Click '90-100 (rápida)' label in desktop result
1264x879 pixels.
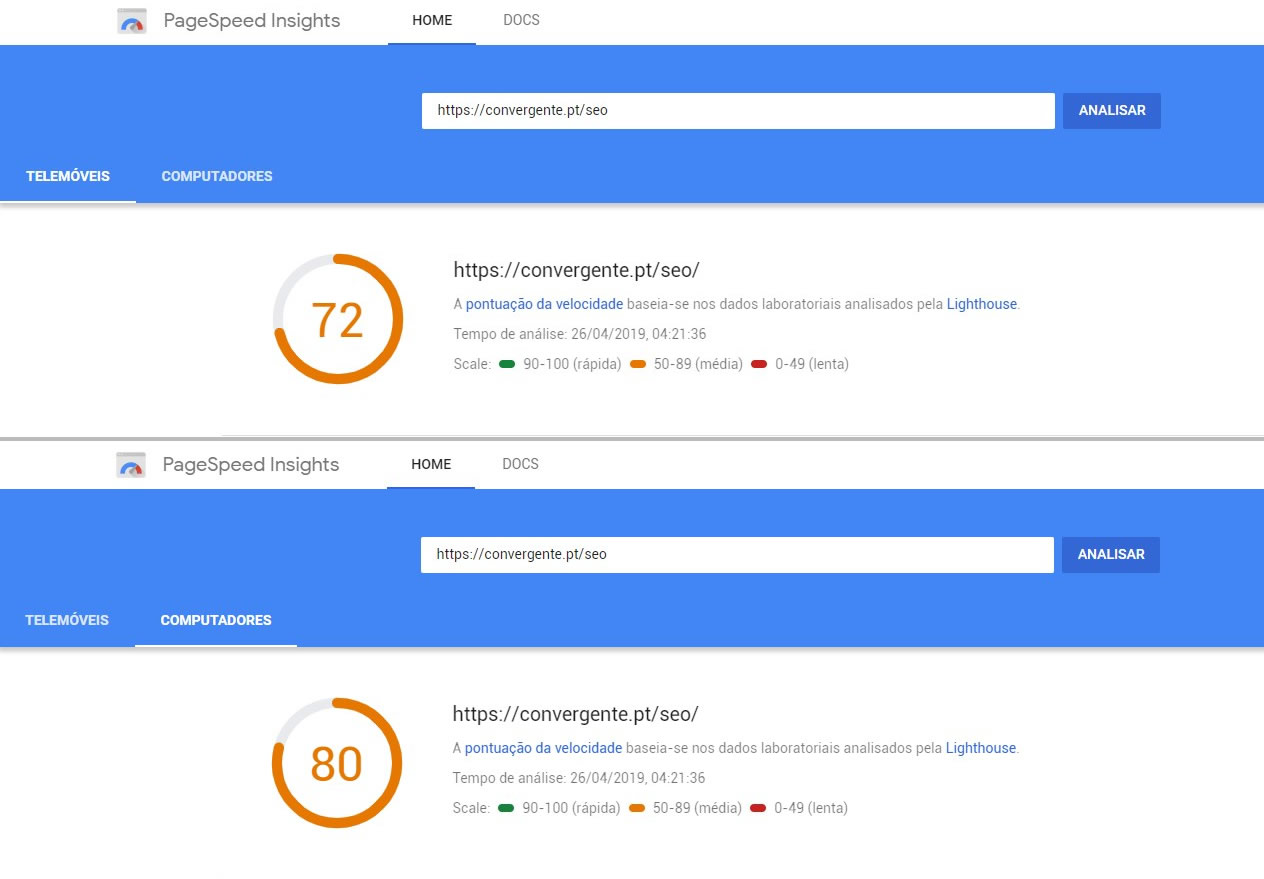point(571,808)
